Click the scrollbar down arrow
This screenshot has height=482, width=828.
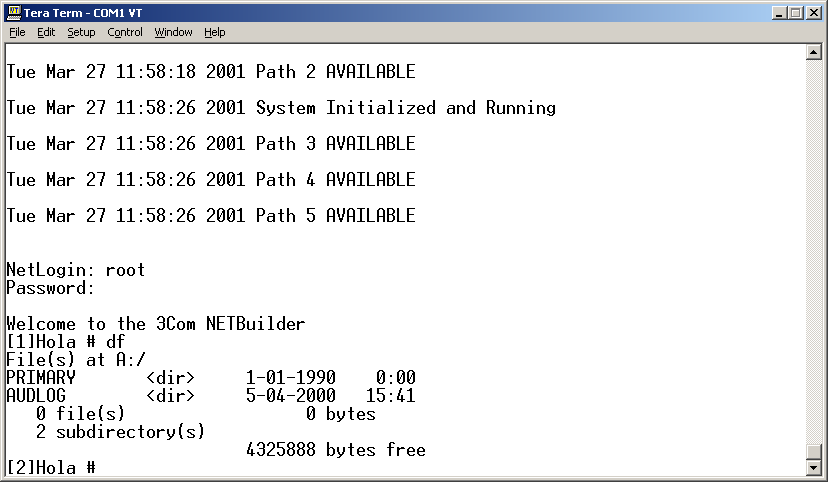click(813, 467)
